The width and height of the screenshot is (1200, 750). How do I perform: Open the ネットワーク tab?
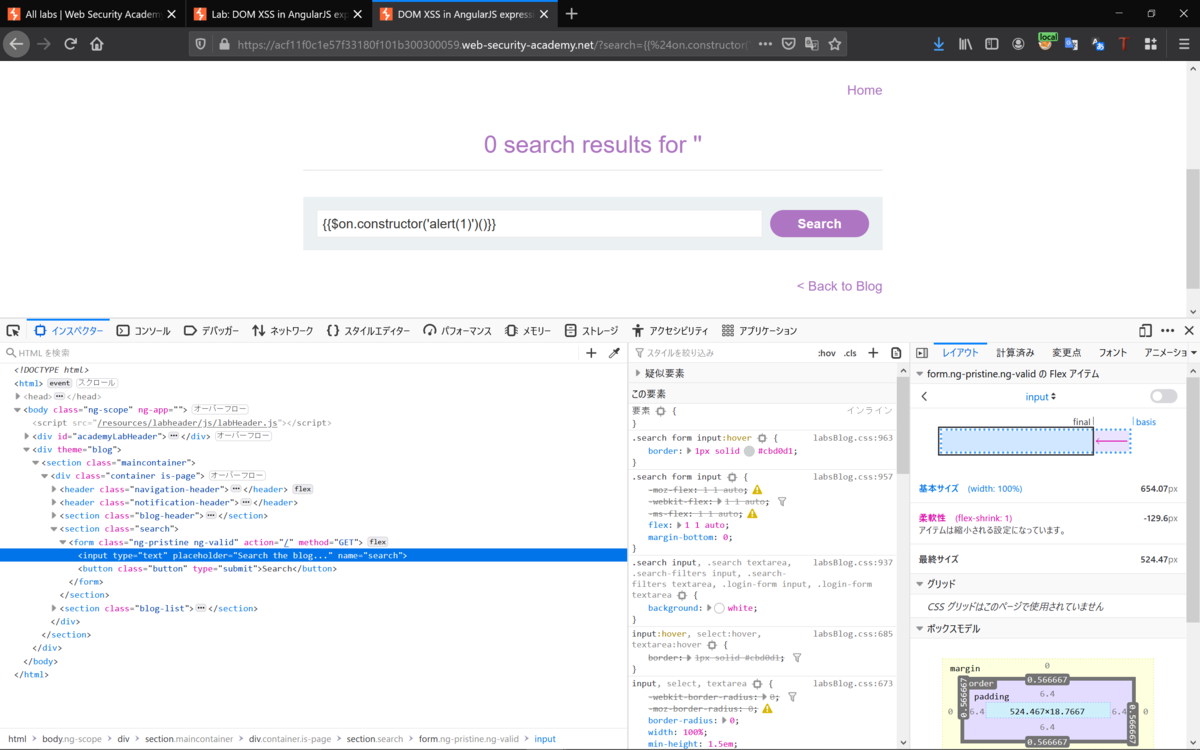(283, 331)
